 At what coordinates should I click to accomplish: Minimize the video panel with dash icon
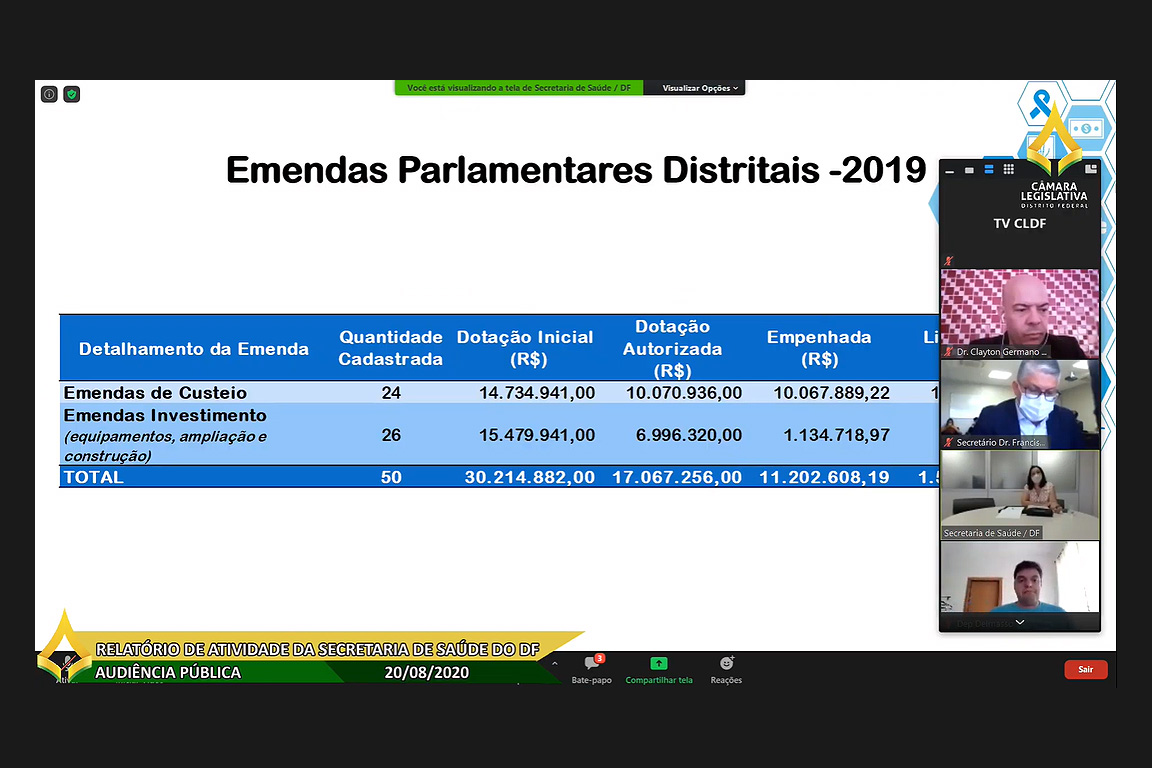click(949, 170)
